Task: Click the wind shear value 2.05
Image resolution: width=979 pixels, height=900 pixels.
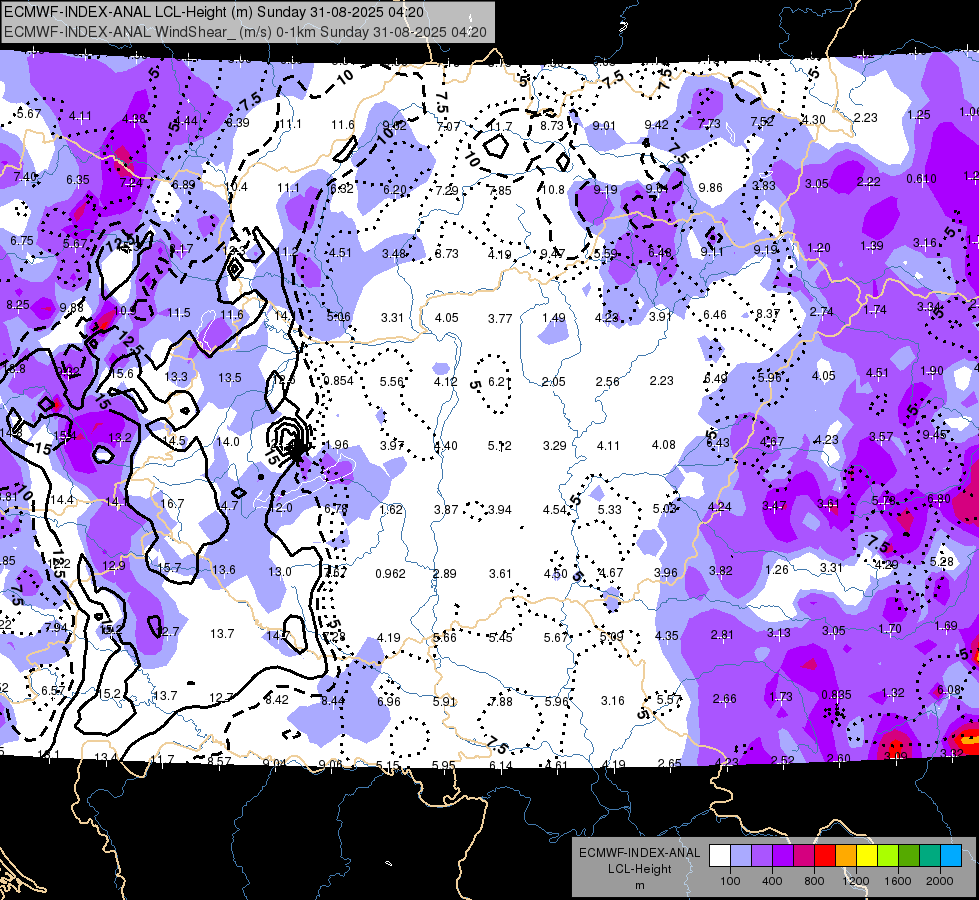Action: (x=554, y=382)
